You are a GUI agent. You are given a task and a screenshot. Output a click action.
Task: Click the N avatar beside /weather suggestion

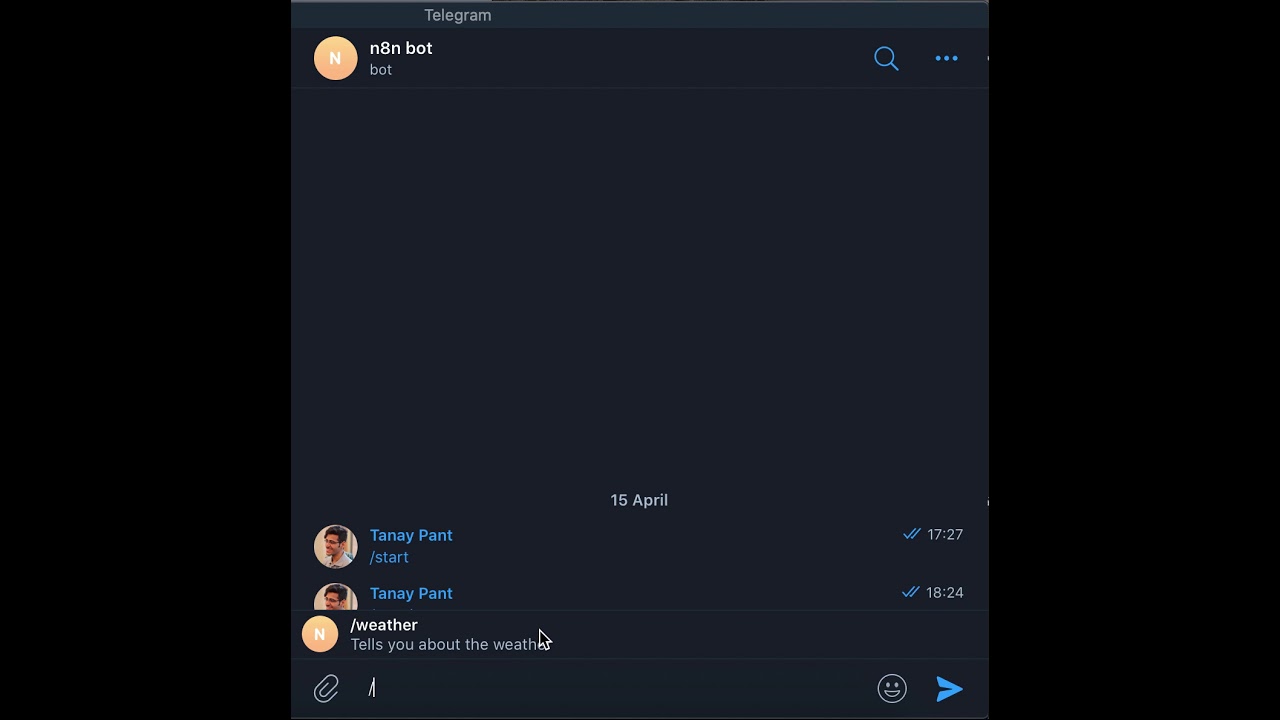[320, 634]
